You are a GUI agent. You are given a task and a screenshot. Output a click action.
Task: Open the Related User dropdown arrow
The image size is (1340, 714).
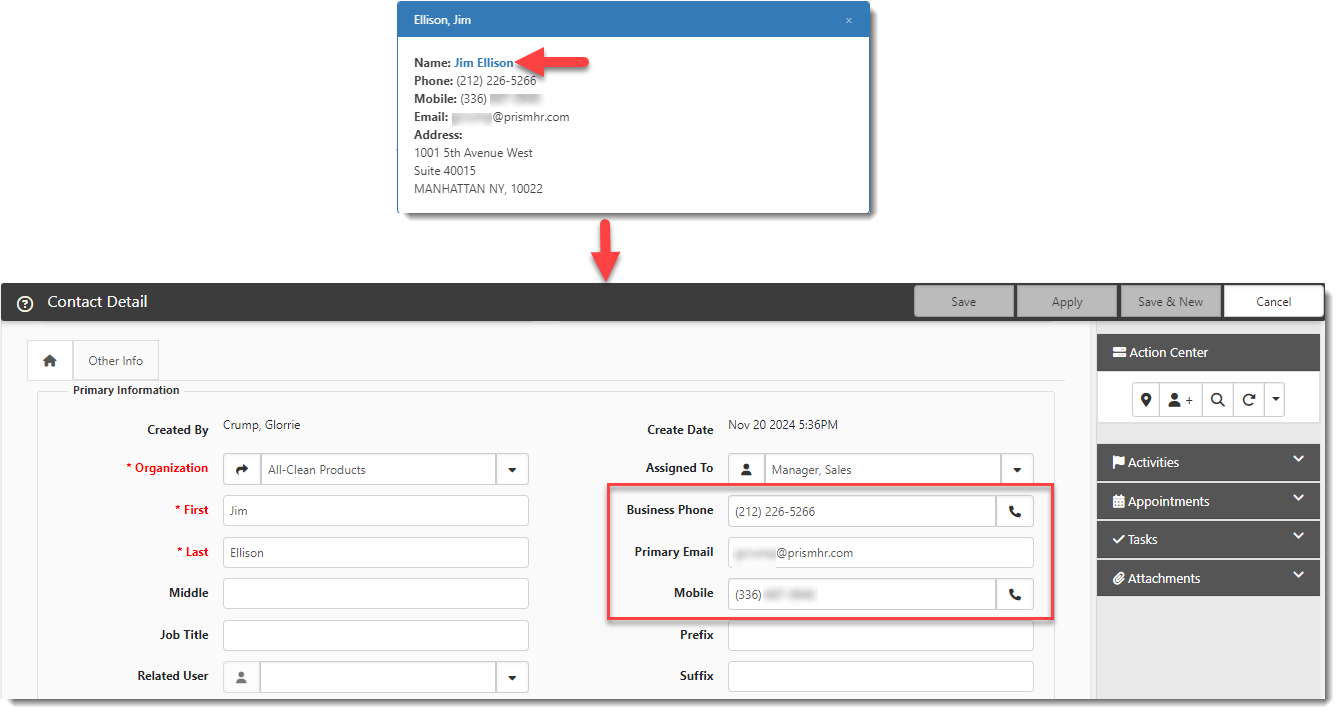(512, 677)
